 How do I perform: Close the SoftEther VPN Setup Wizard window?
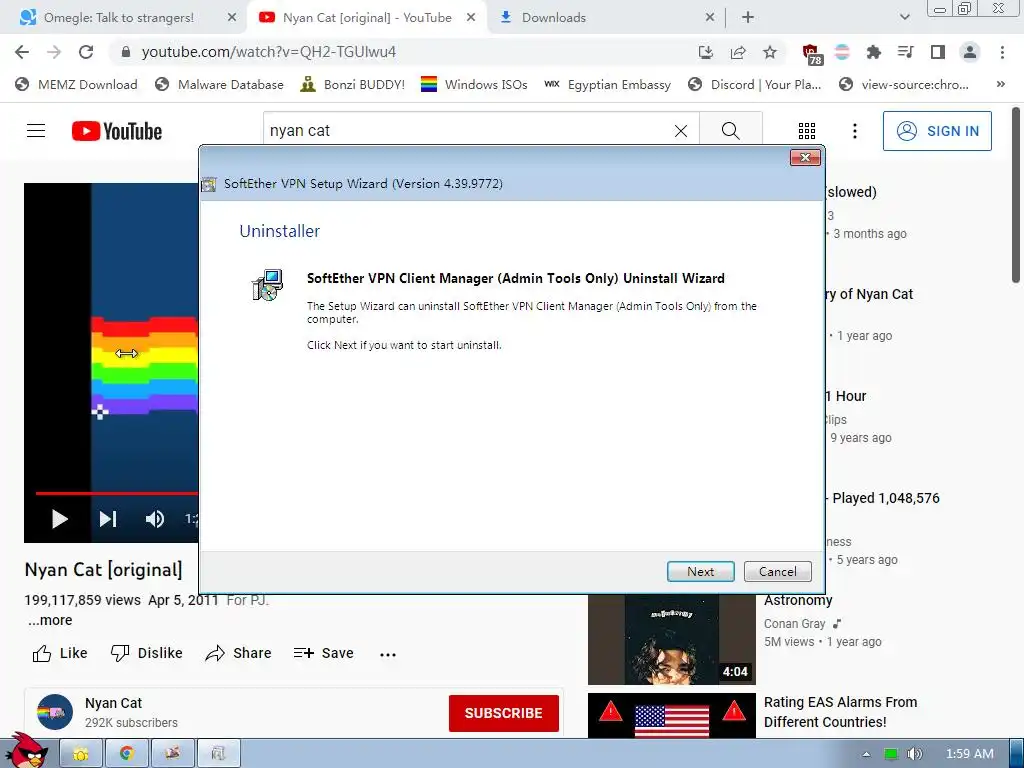click(805, 157)
